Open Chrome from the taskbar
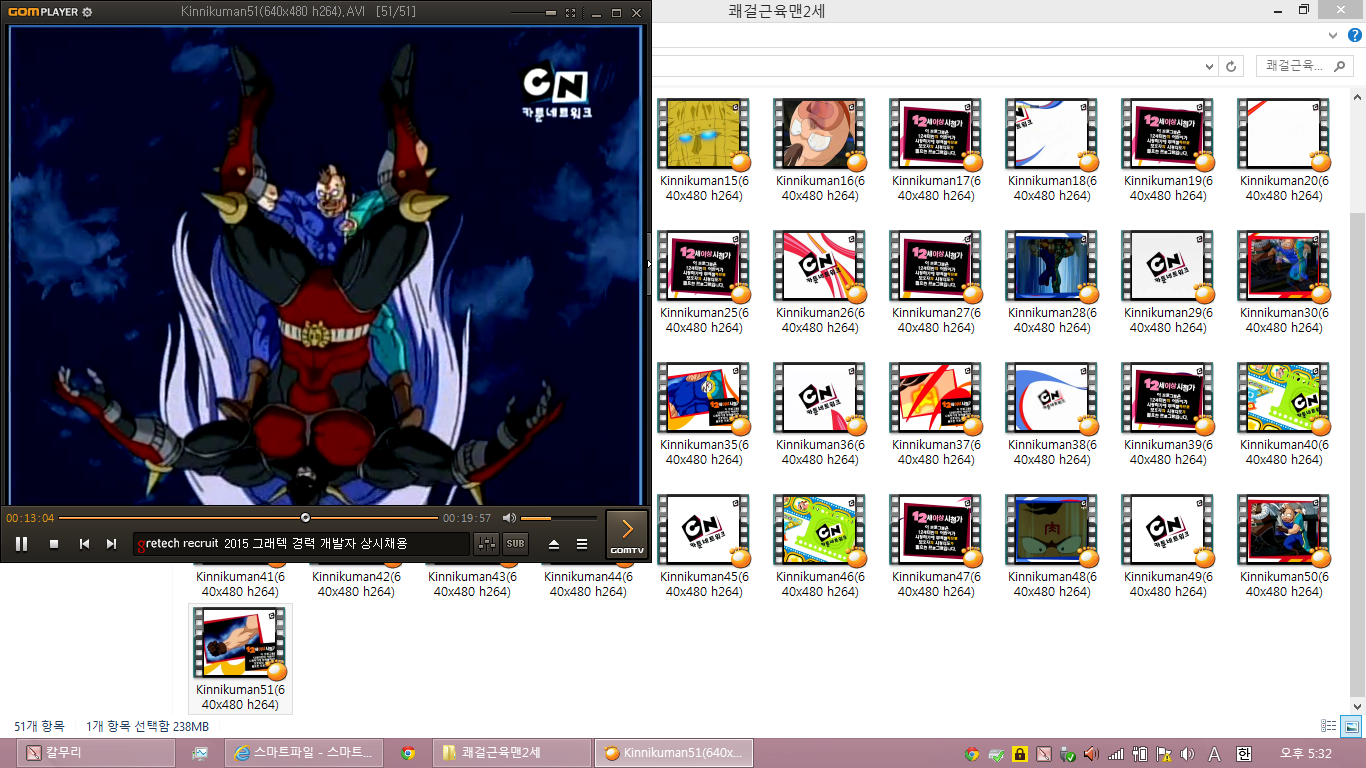The image size is (1366, 768). (x=408, y=753)
